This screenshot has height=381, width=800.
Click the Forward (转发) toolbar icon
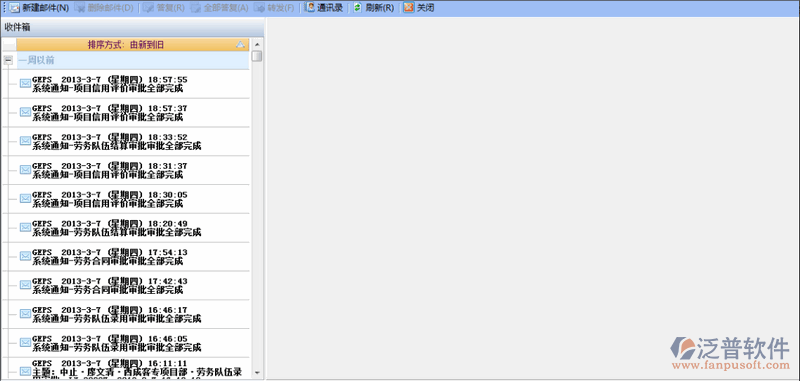coord(260,8)
